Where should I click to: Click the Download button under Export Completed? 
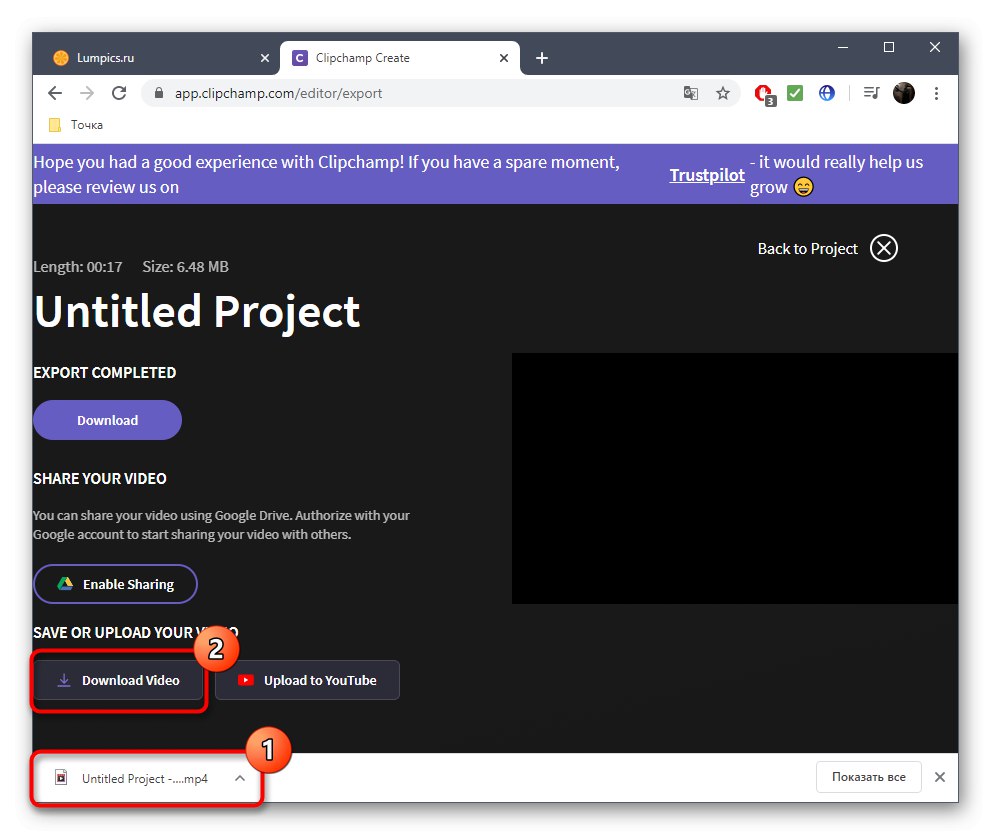[106, 420]
